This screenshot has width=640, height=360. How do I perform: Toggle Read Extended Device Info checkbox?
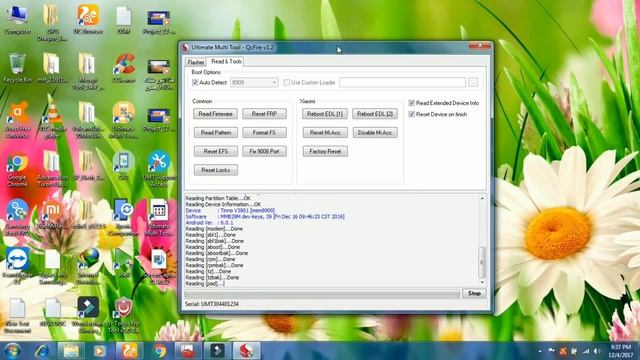[411, 103]
